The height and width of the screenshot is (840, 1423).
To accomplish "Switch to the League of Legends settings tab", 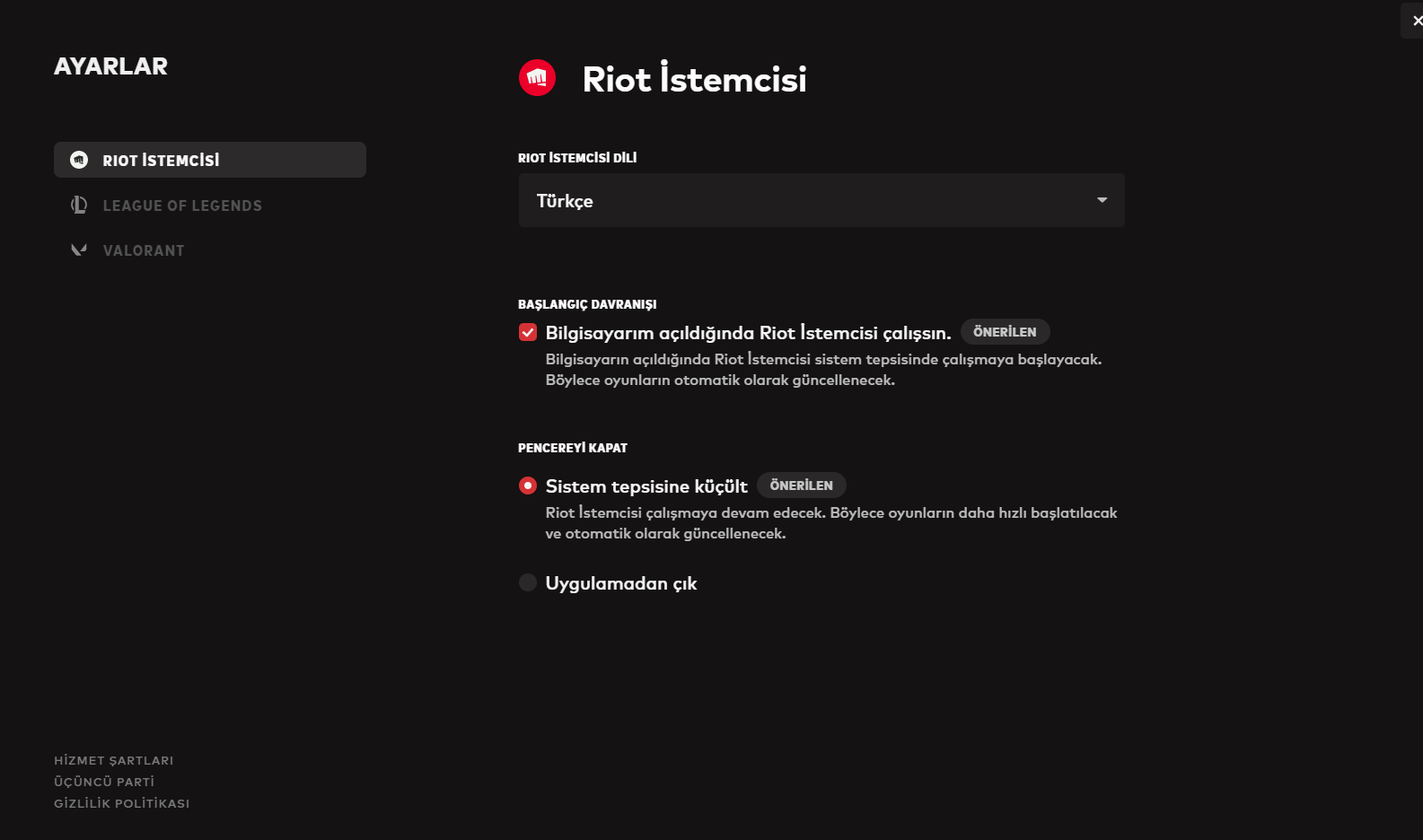I will point(182,206).
